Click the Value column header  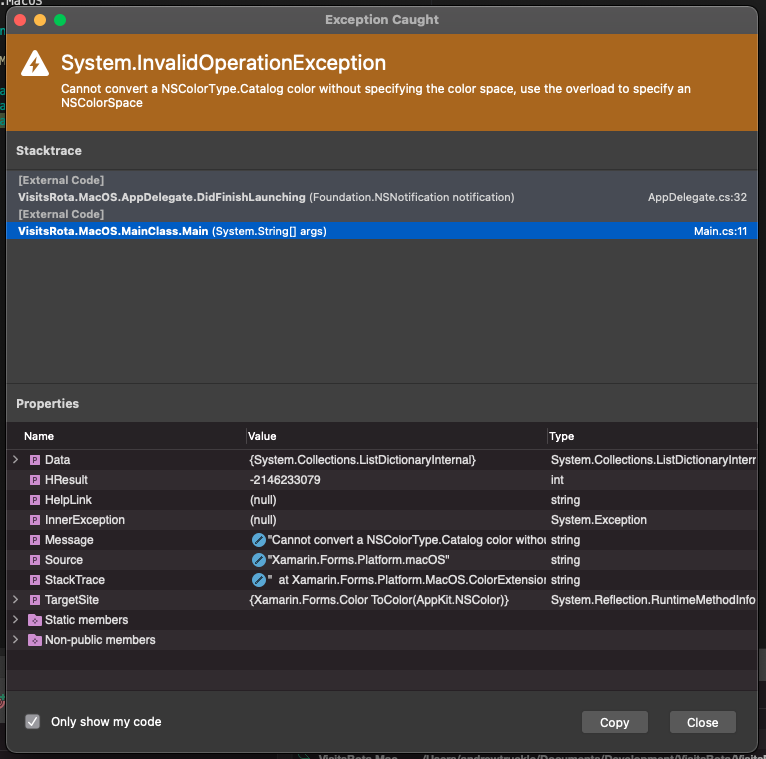tap(263, 436)
